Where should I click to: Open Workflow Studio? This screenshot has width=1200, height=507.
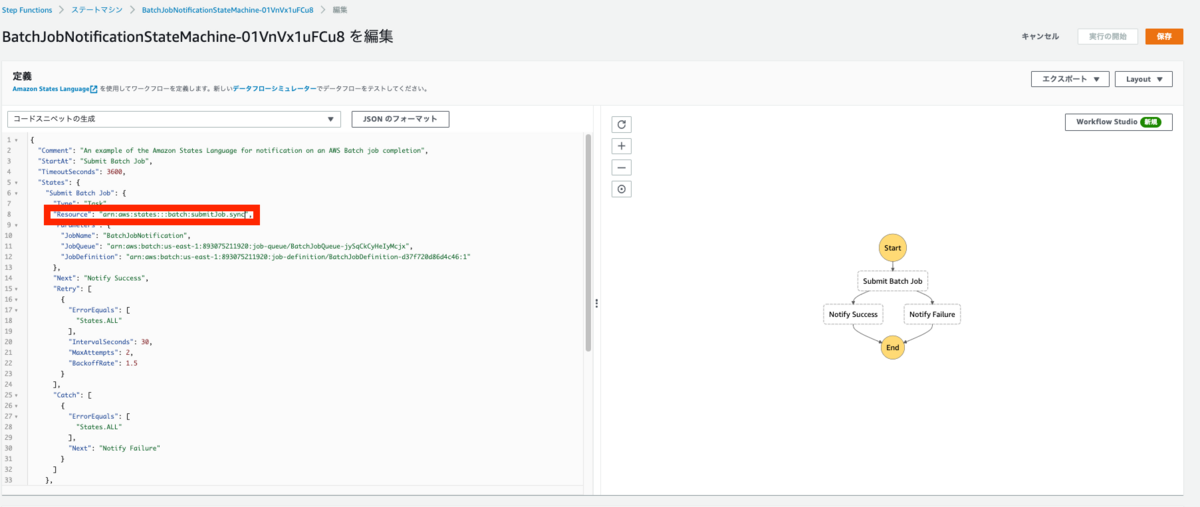click(1117, 122)
